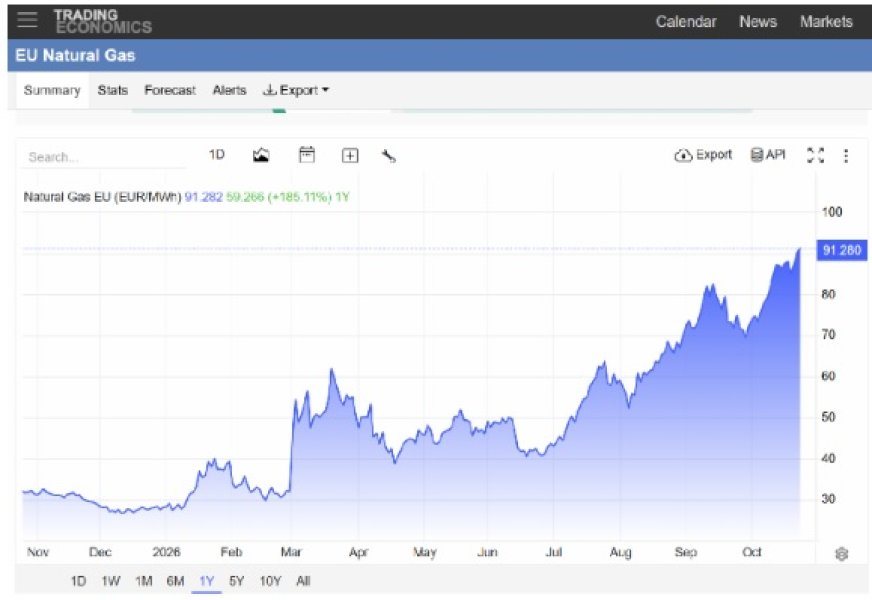Open the 1D interval selector in chart toolbar
The height and width of the screenshot is (600, 872).
(x=216, y=155)
